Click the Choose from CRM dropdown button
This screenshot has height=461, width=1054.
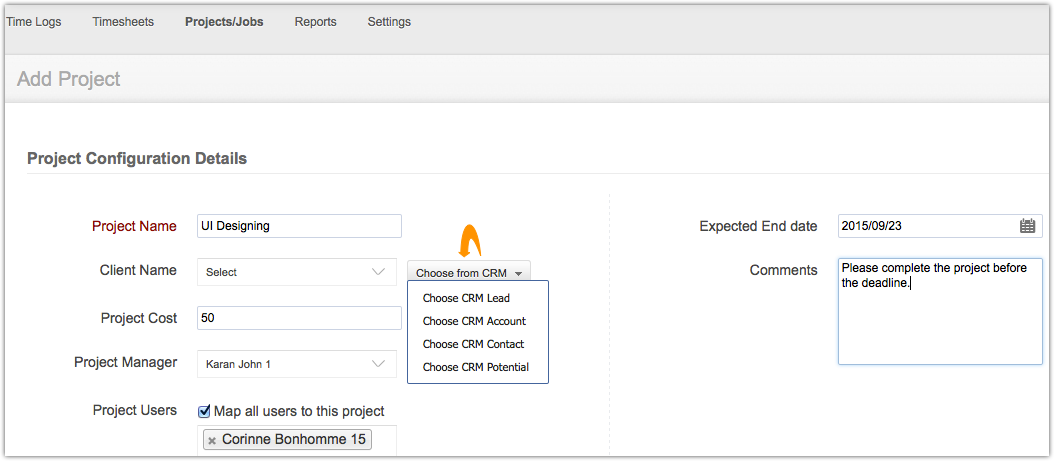click(468, 273)
